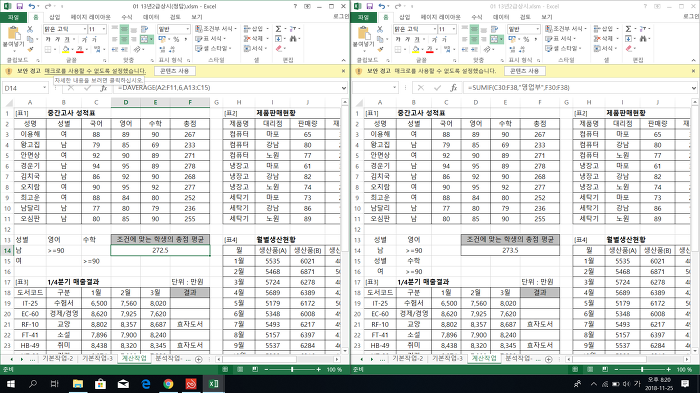The height and width of the screenshot is (393, 700).
Task: Select 기본작업-2 sheet tab in left window
Action: click(x=58, y=359)
